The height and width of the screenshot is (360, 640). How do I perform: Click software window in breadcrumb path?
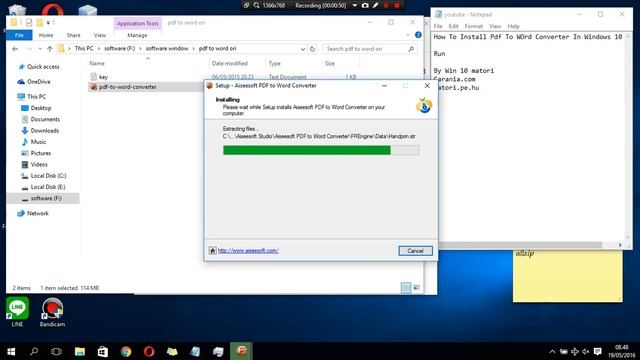167,49
